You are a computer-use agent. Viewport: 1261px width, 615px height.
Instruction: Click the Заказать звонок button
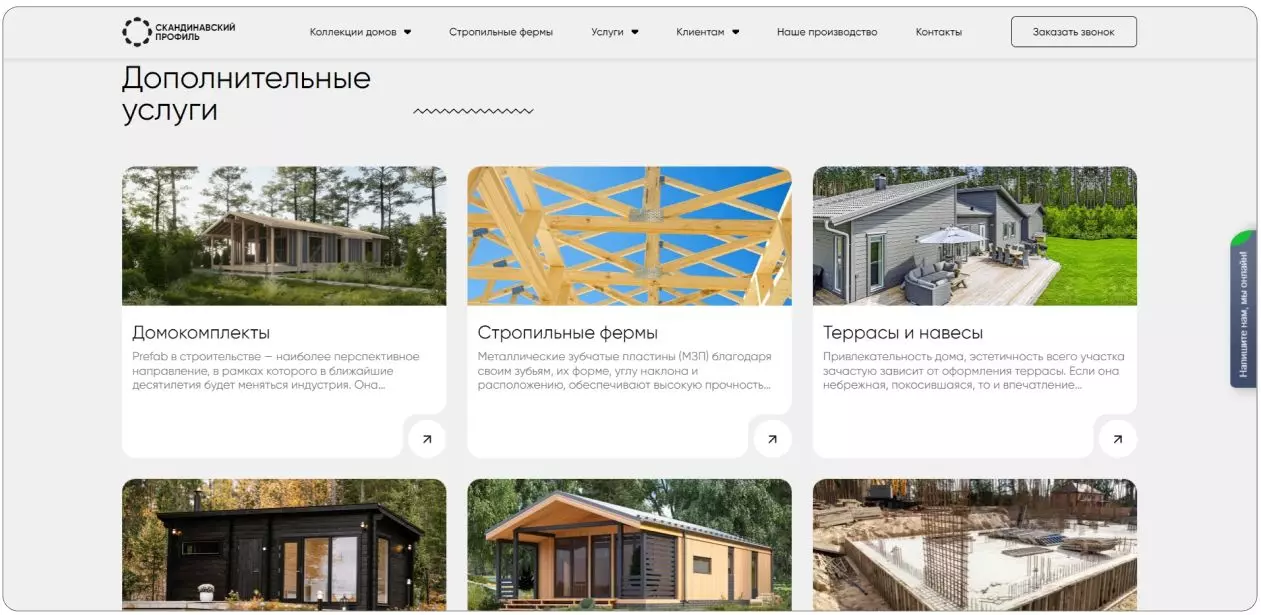[x=1074, y=32]
